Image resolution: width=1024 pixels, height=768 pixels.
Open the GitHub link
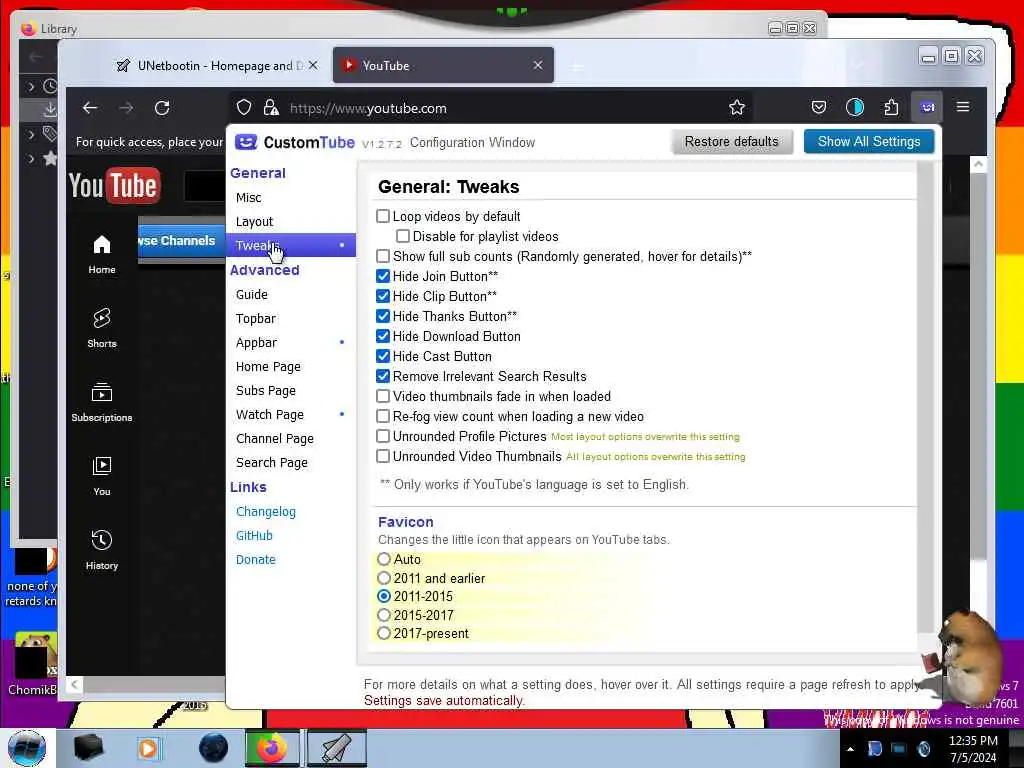(x=254, y=536)
